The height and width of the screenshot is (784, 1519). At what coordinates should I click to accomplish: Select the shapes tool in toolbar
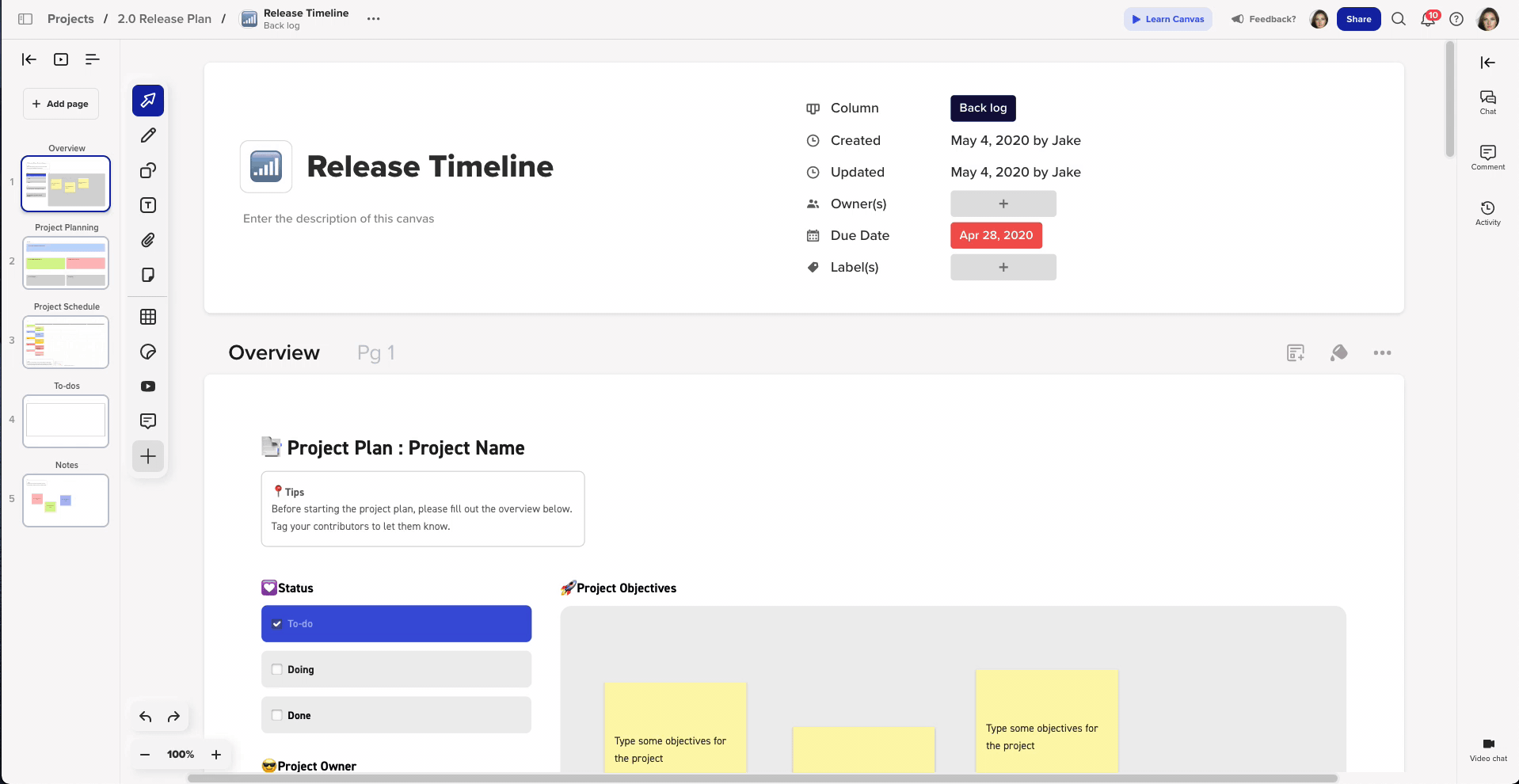pos(148,170)
